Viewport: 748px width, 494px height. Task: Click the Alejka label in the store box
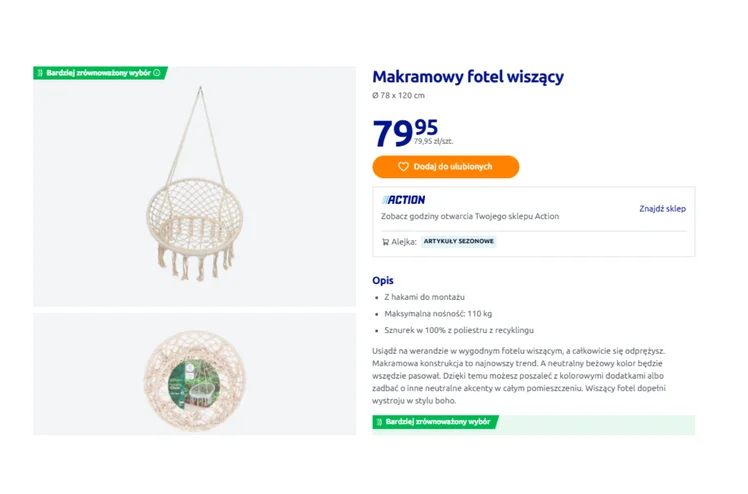coord(403,241)
